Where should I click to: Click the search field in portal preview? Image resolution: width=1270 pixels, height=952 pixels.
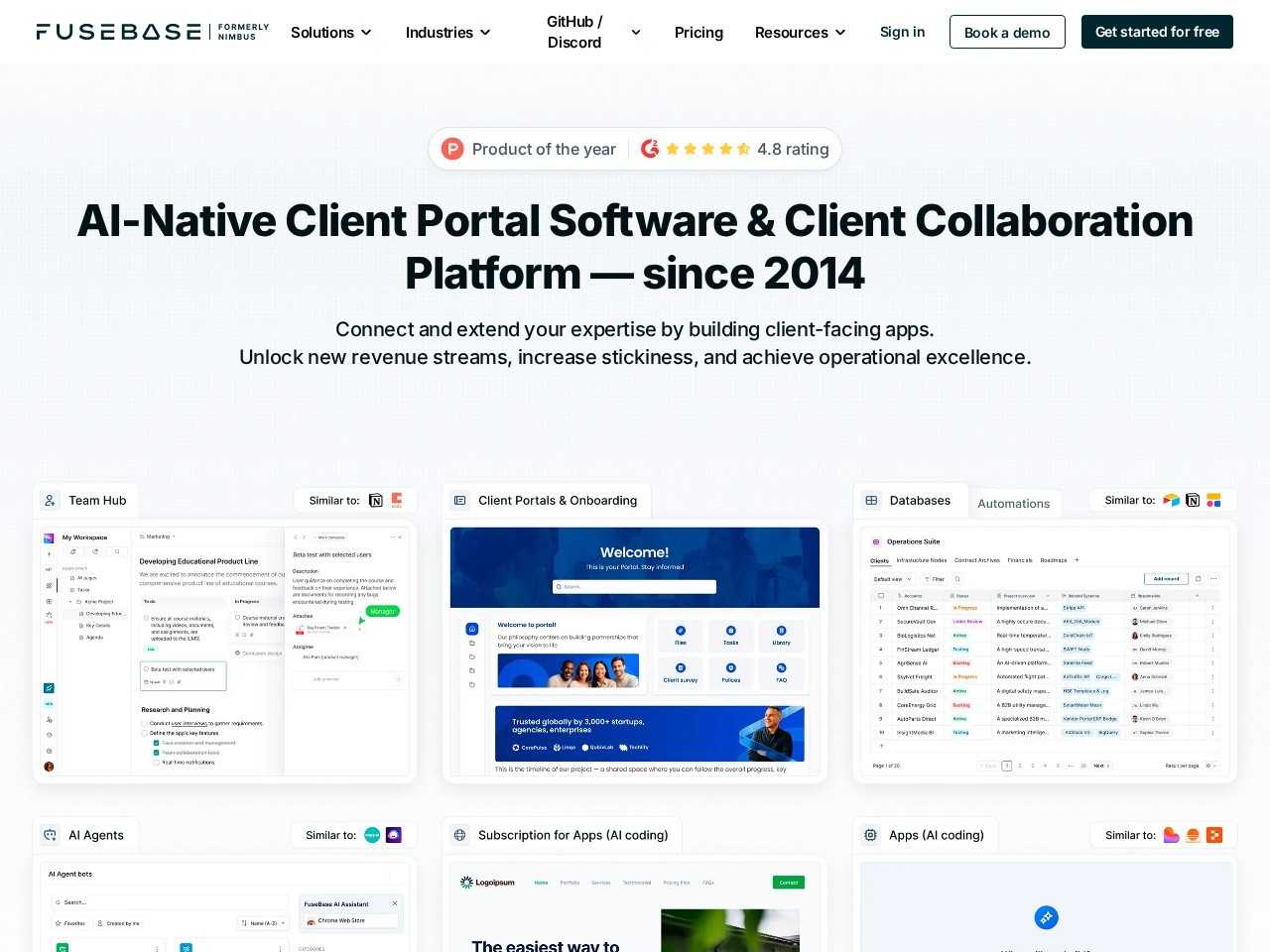[634, 586]
